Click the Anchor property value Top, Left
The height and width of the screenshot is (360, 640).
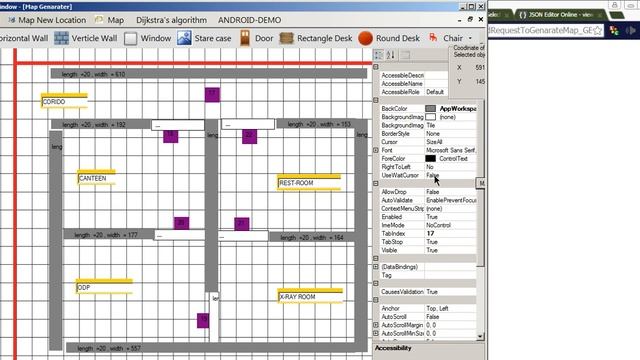tap(451, 308)
